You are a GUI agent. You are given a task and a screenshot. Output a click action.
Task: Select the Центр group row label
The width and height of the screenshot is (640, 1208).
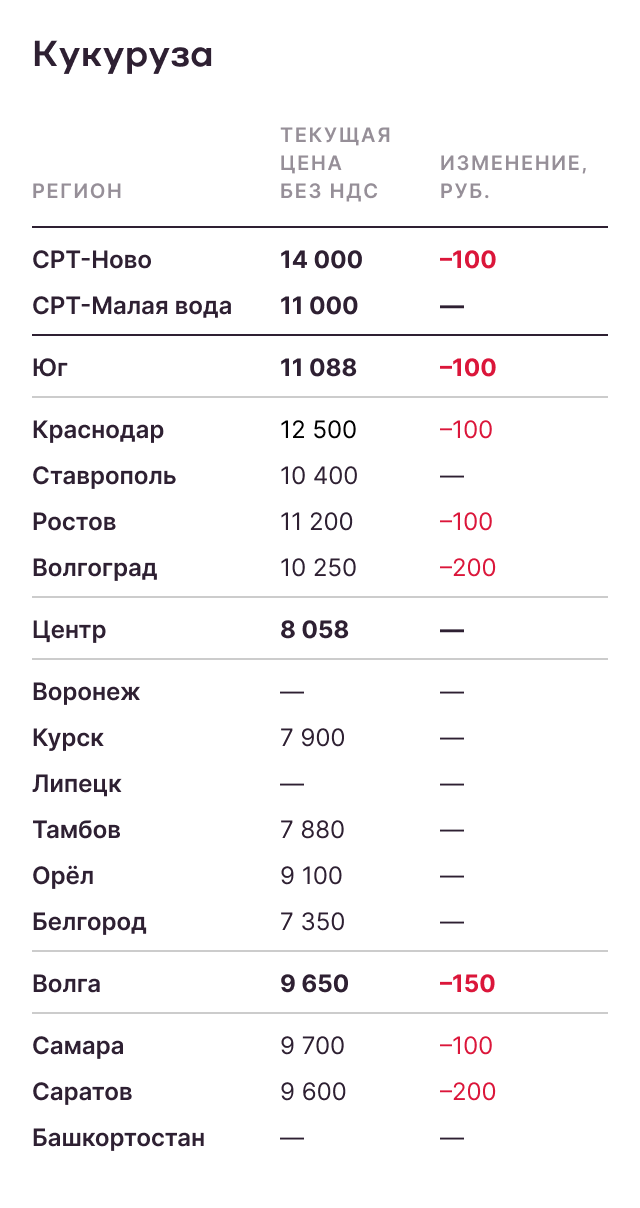69,630
